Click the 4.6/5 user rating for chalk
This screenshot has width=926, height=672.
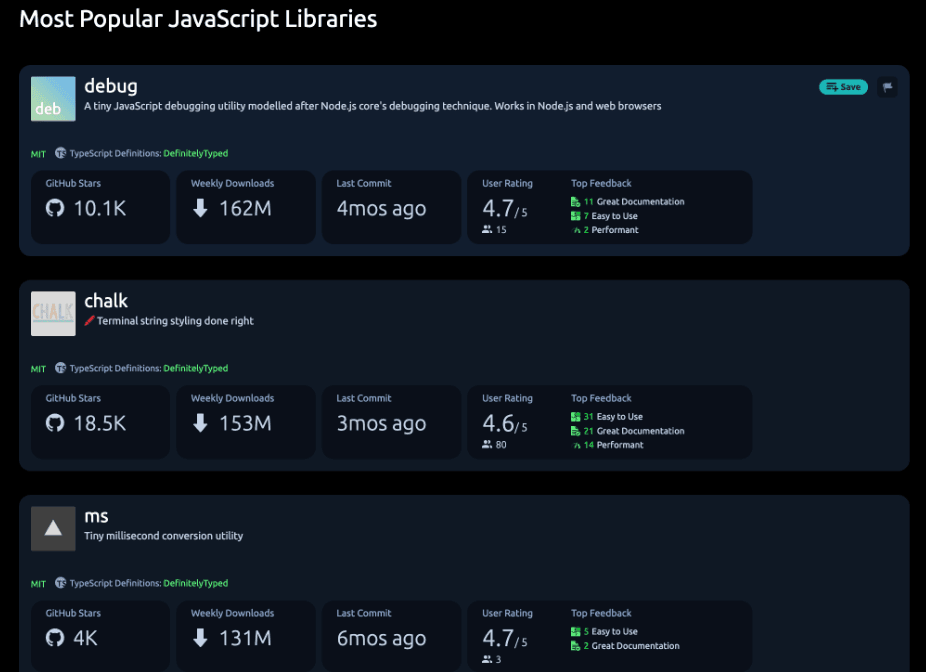[505, 423]
